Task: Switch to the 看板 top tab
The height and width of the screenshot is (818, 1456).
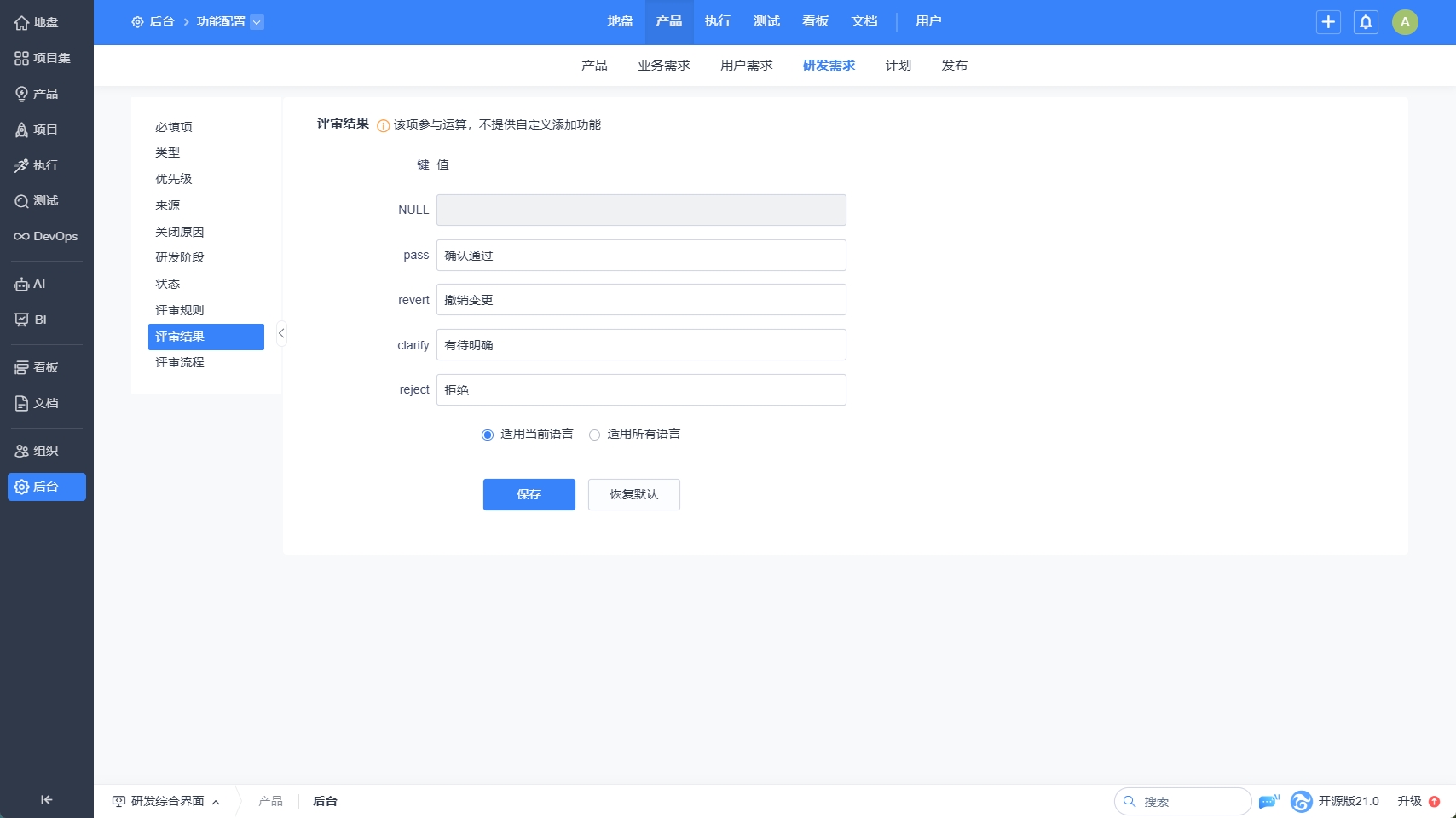Action: (815, 22)
